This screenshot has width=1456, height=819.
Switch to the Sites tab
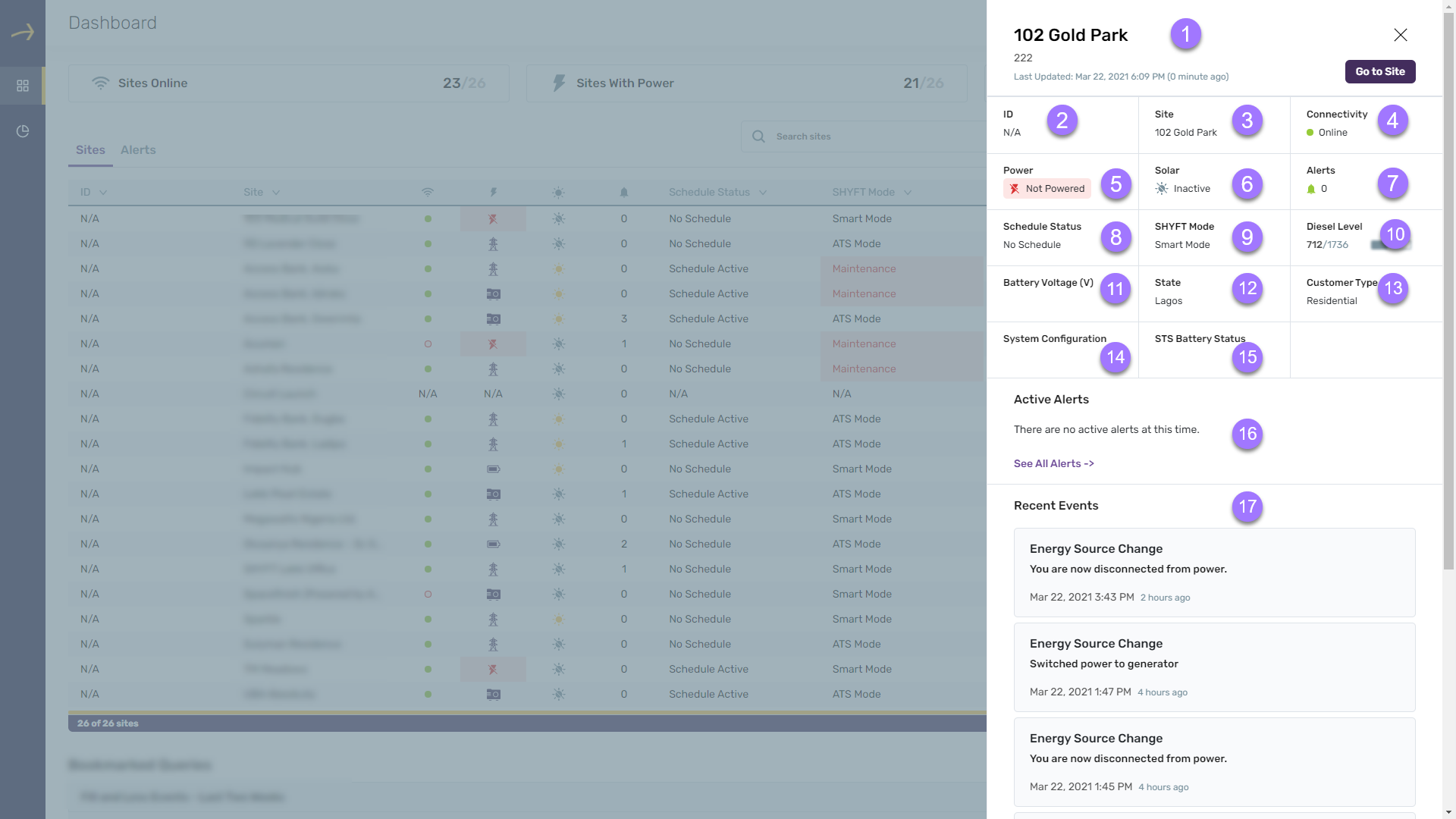coord(90,150)
